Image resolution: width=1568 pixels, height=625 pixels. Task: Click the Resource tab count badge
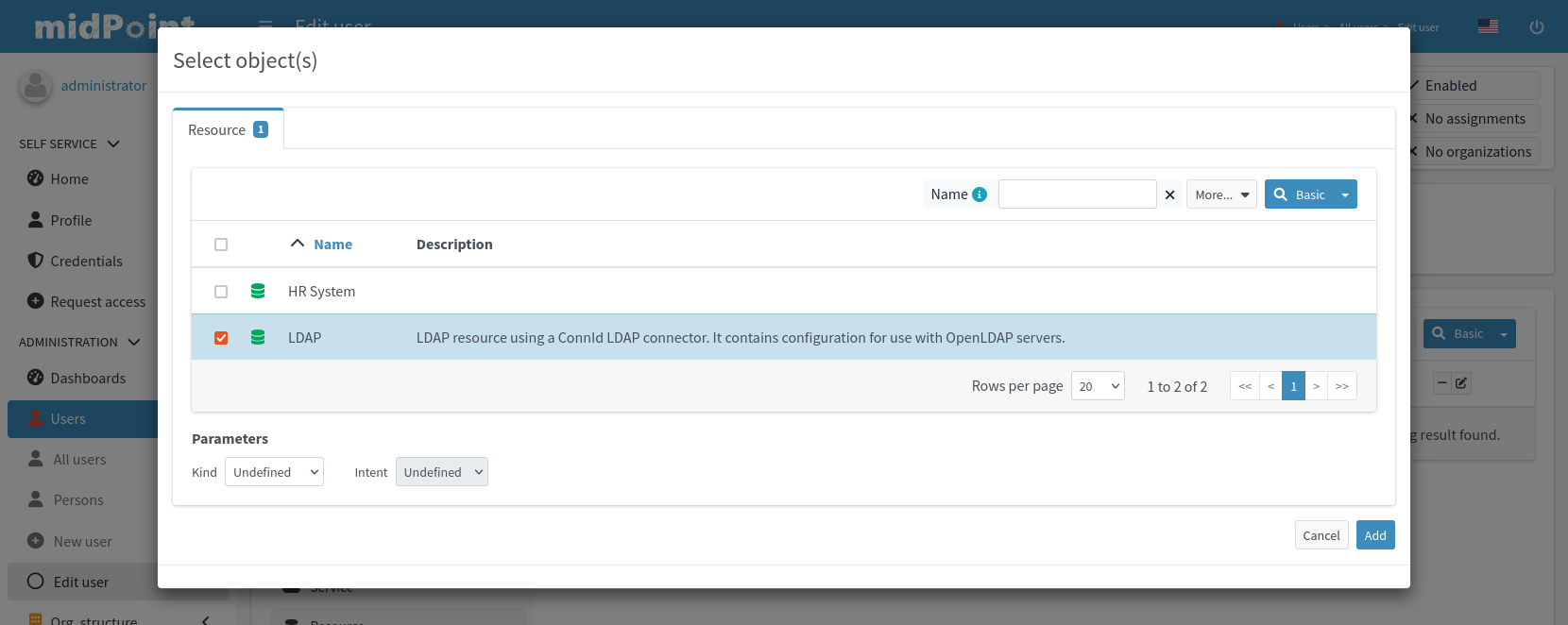point(261,129)
